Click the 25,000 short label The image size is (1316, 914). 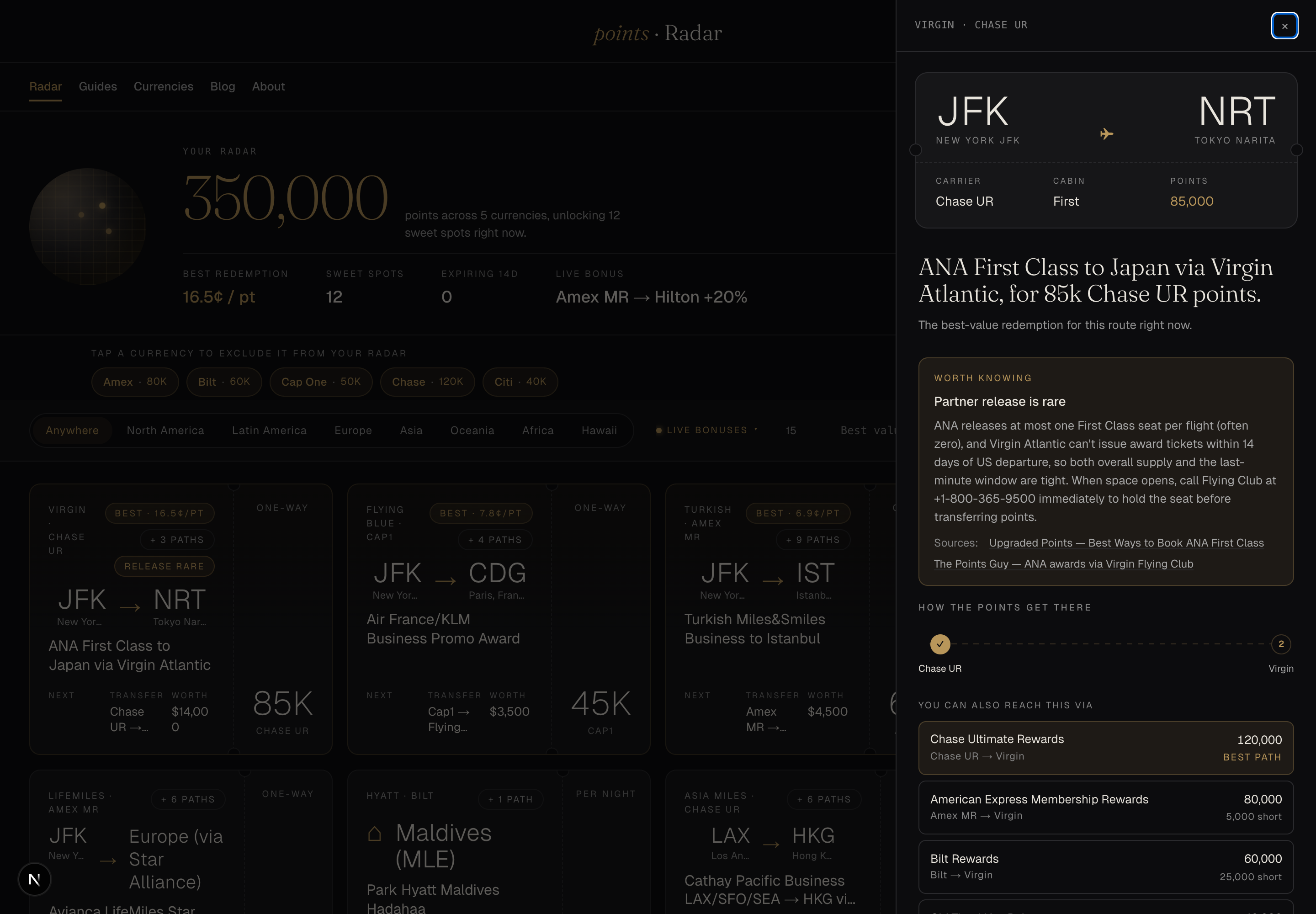pos(1250,876)
